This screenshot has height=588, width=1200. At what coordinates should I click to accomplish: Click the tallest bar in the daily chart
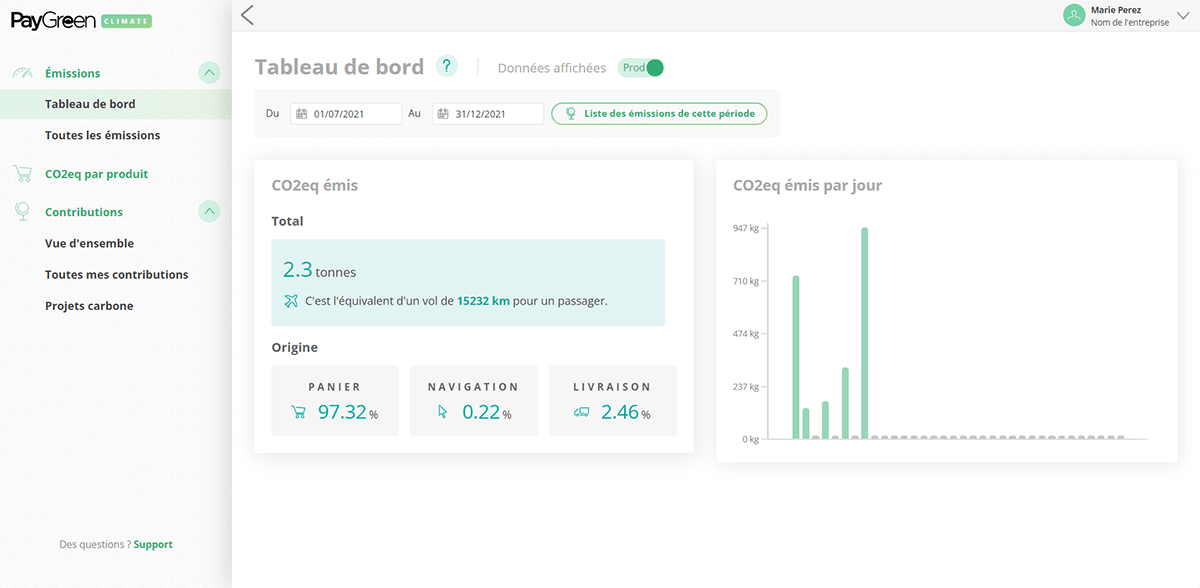[865, 333]
